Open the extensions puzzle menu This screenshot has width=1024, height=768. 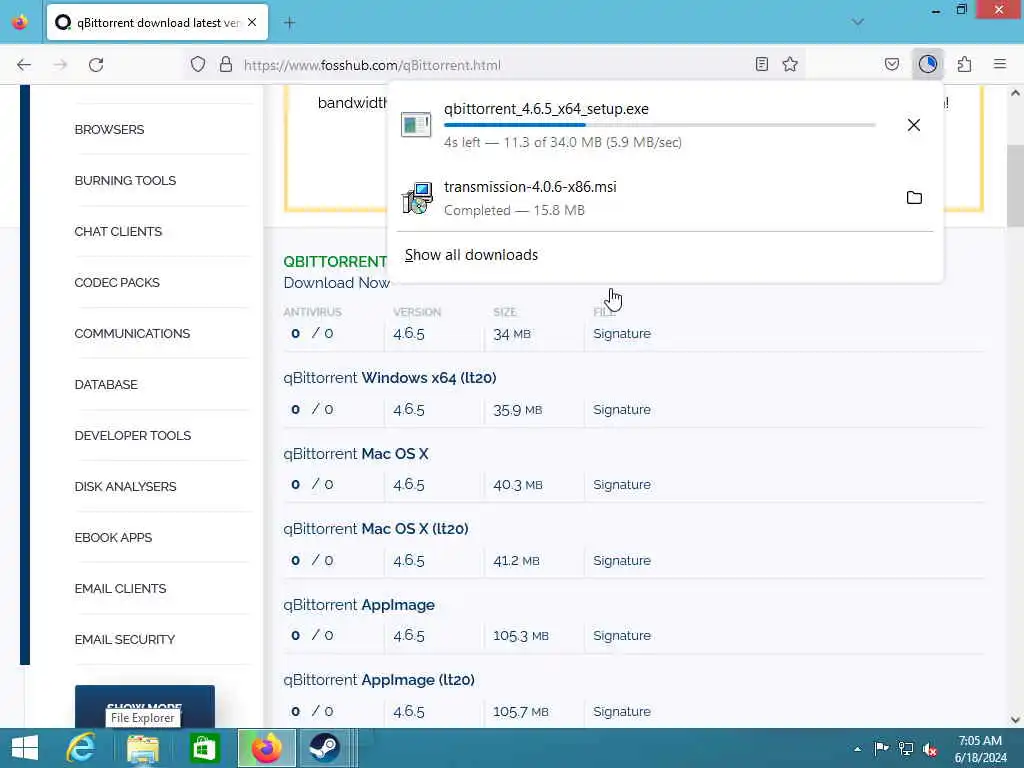pos(964,64)
